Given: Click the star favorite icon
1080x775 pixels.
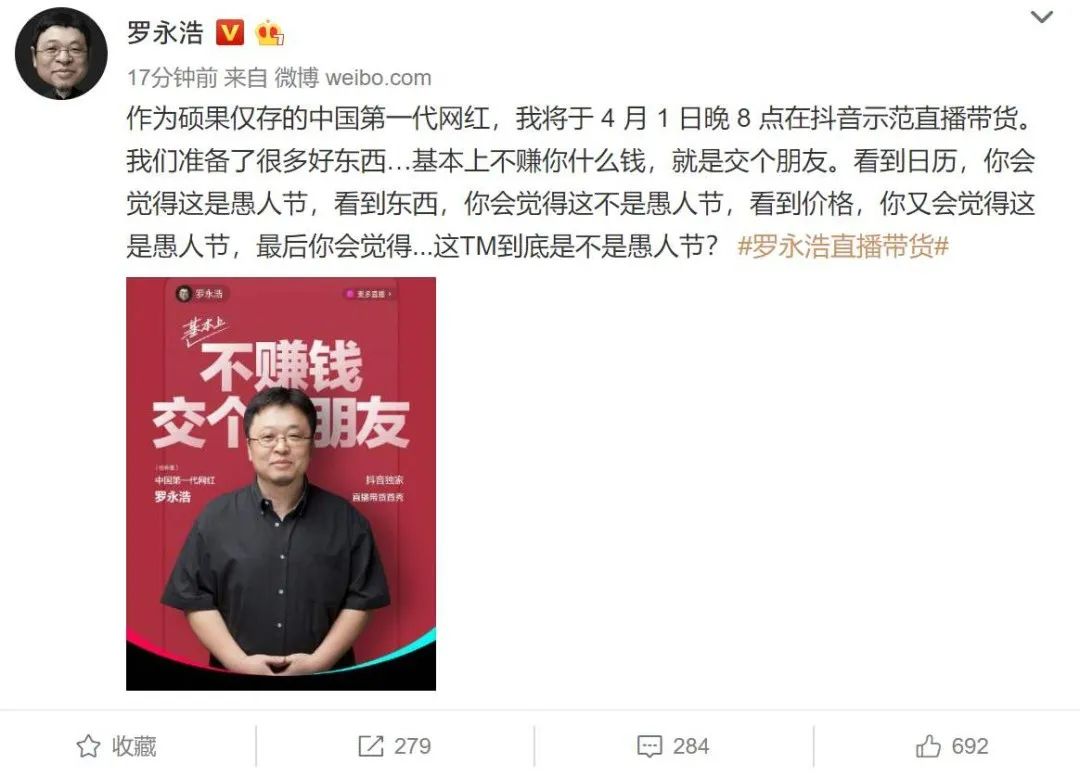Looking at the screenshot, I should [88, 746].
